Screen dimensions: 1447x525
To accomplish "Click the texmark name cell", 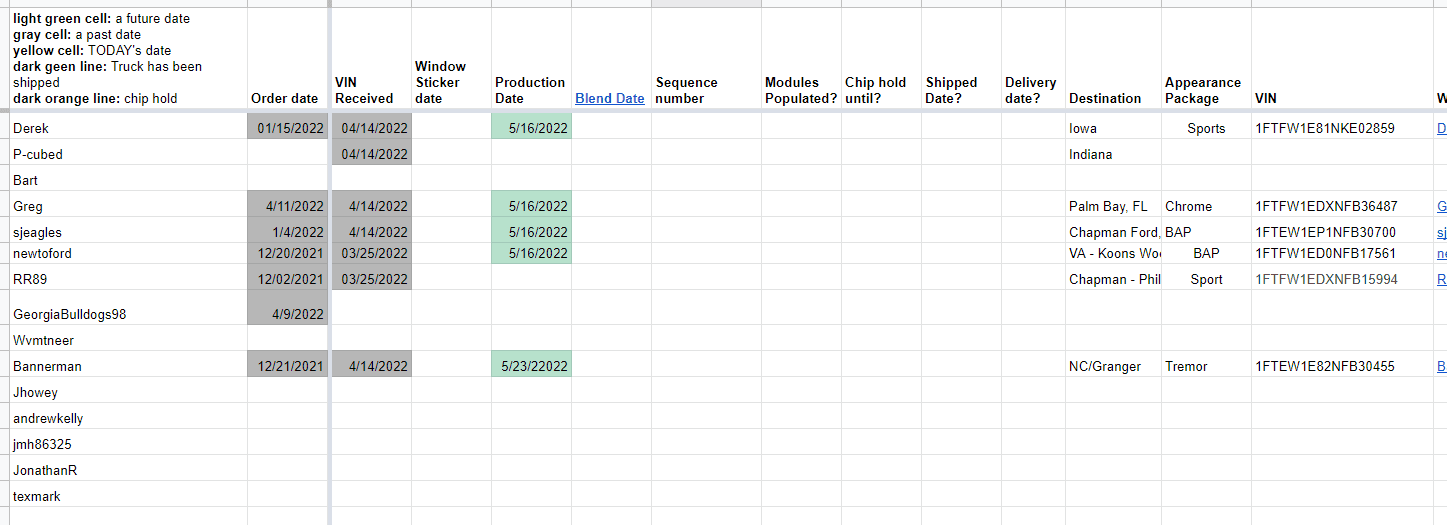I will coord(36,496).
